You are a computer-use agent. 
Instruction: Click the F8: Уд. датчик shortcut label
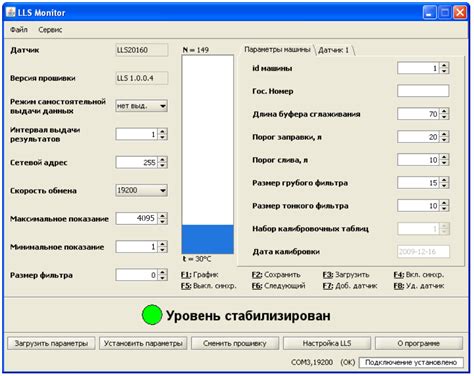pyautogui.click(x=419, y=286)
